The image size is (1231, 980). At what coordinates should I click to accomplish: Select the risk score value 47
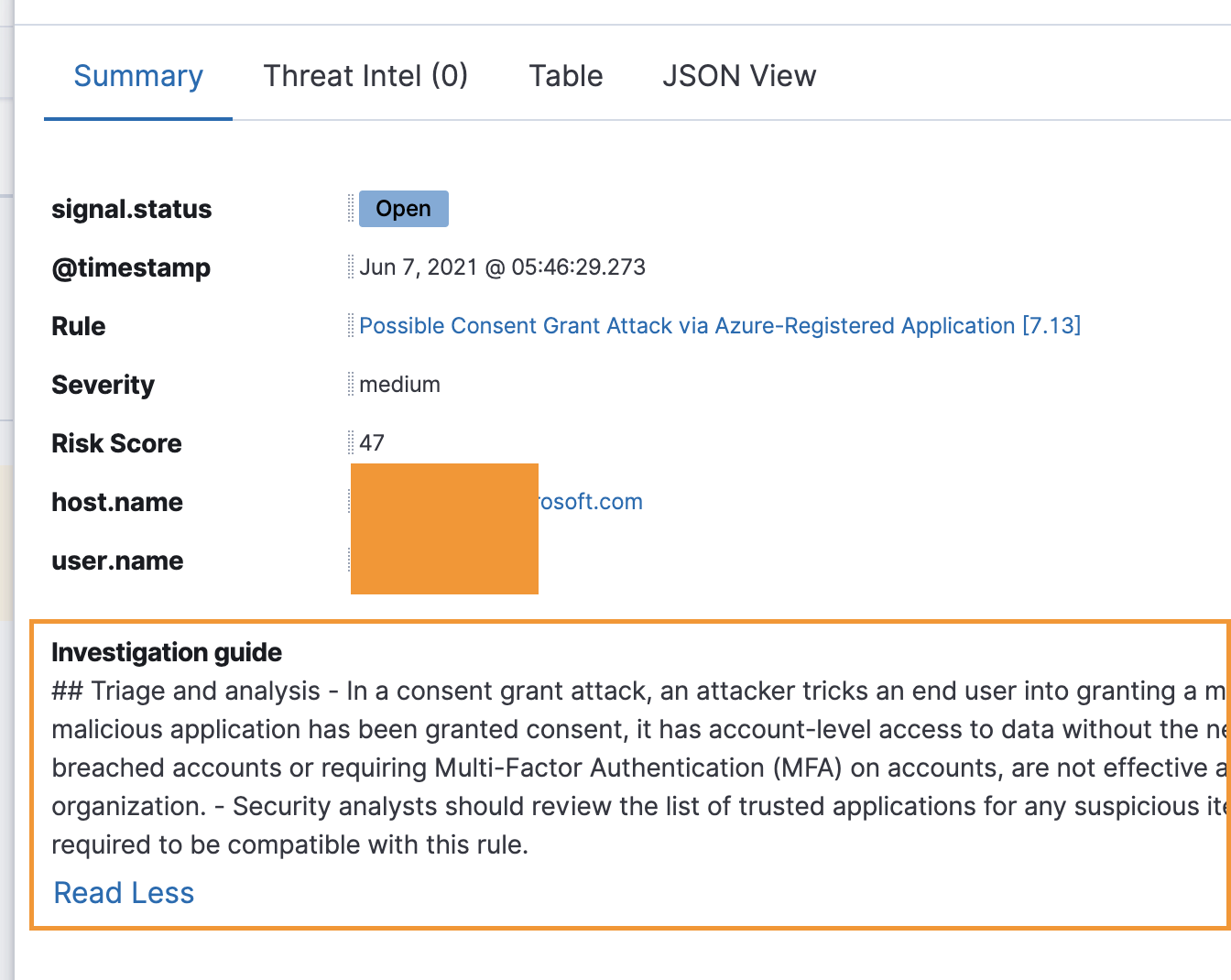coord(372,443)
